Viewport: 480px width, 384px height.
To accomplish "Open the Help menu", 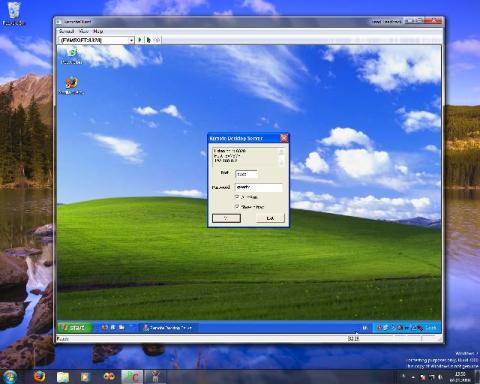I will click(98, 31).
